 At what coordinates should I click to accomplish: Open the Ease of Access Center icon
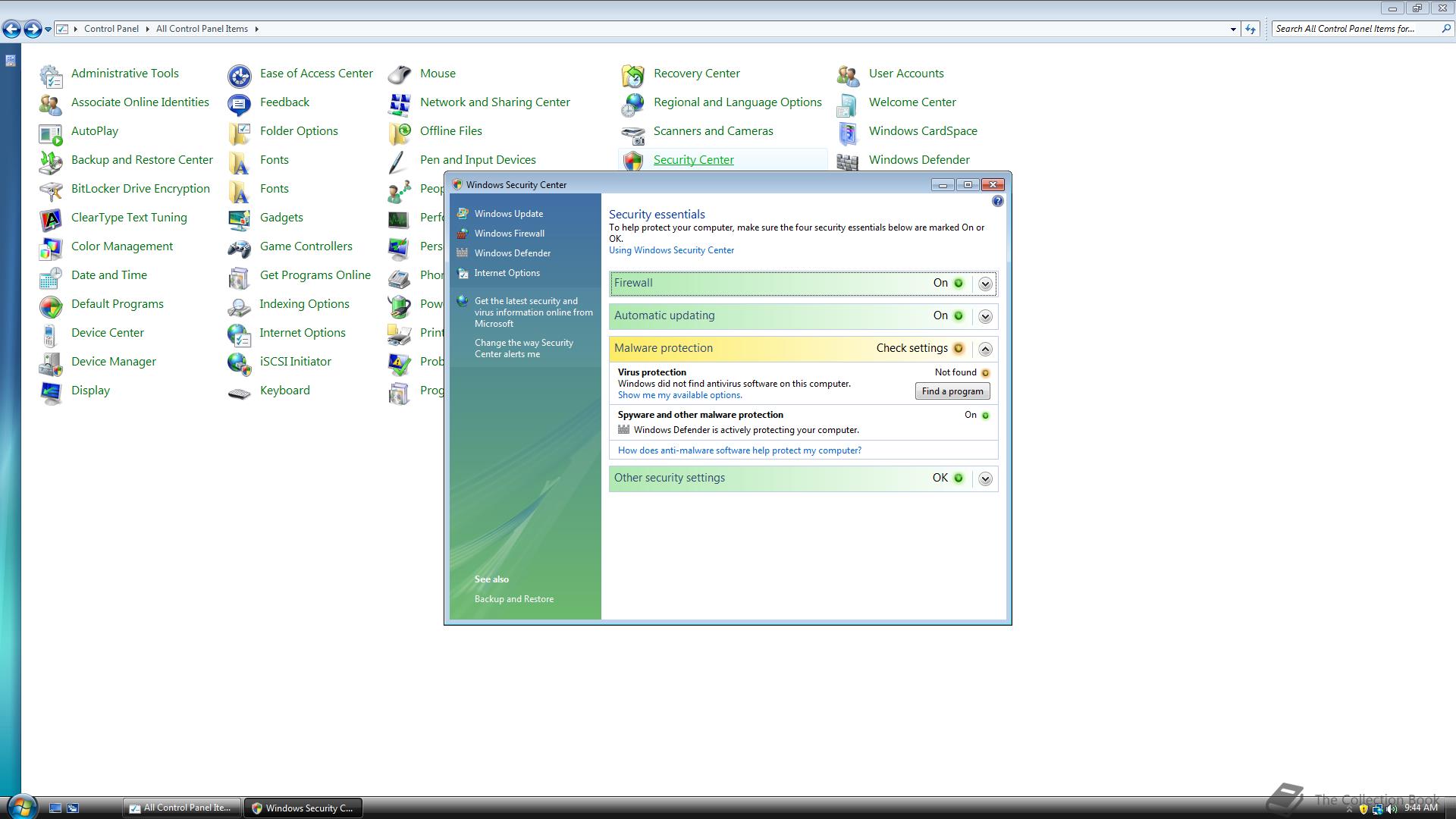pyautogui.click(x=240, y=74)
